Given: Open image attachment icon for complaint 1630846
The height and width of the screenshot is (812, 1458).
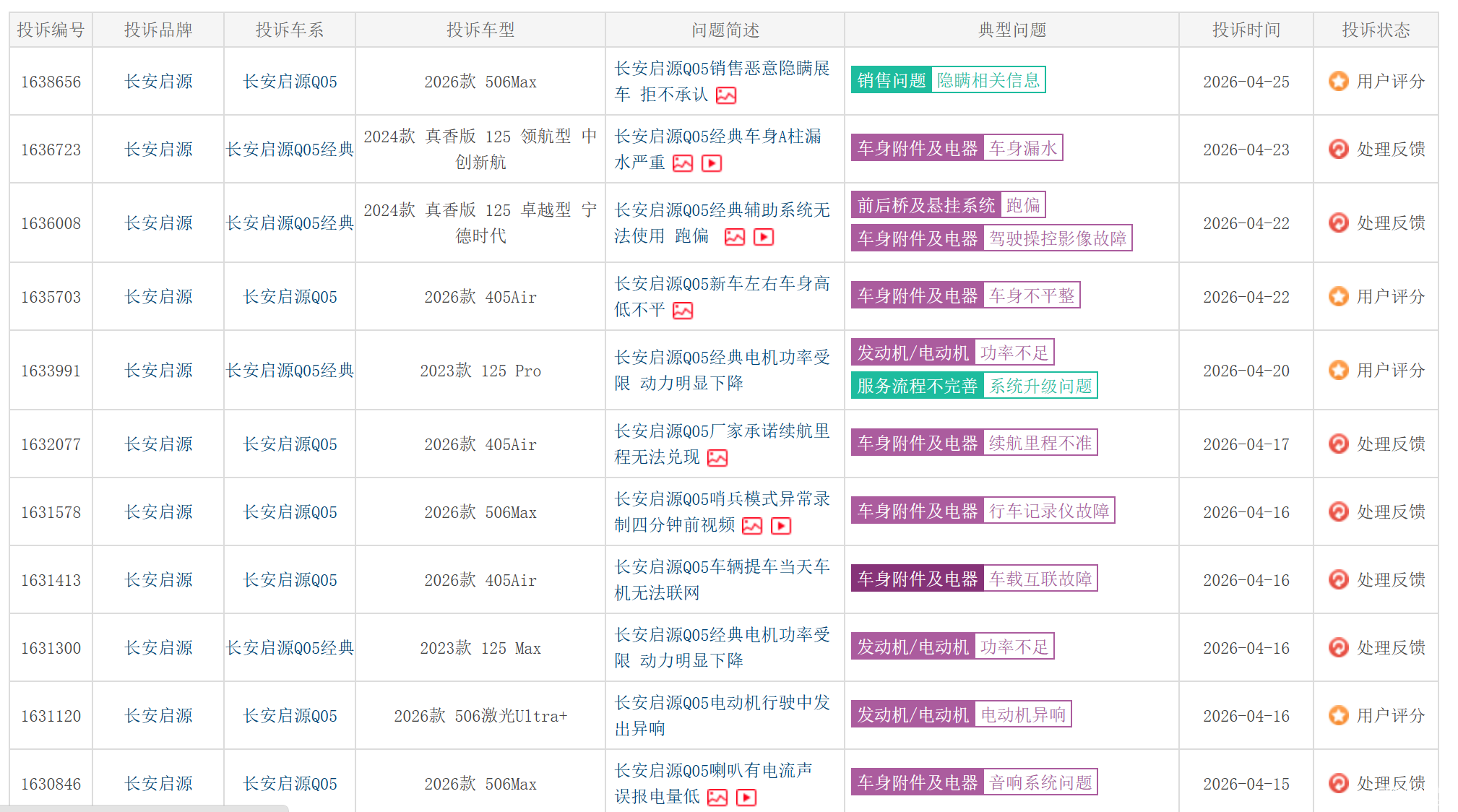Looking at the screenshot, I should coord(717,798).
